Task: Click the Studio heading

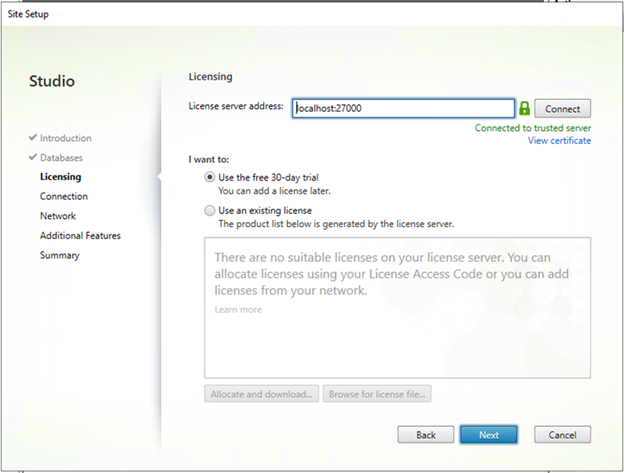Action: tap(52, 81)
